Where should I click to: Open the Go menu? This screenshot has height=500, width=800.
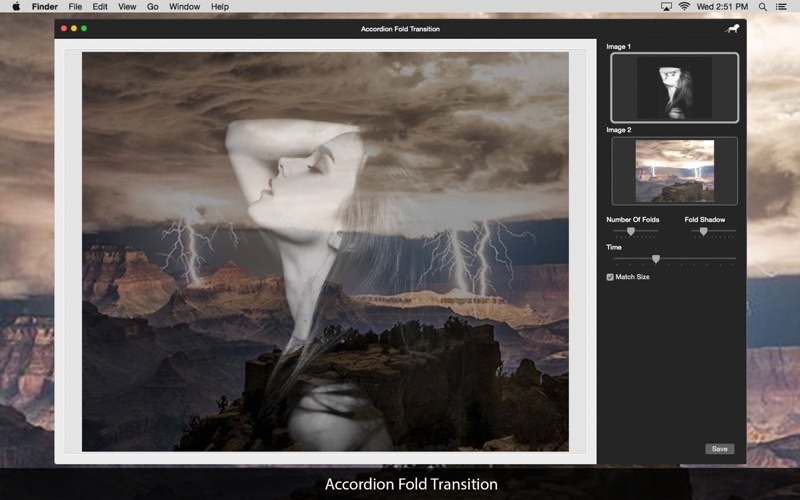click(153, 7)
